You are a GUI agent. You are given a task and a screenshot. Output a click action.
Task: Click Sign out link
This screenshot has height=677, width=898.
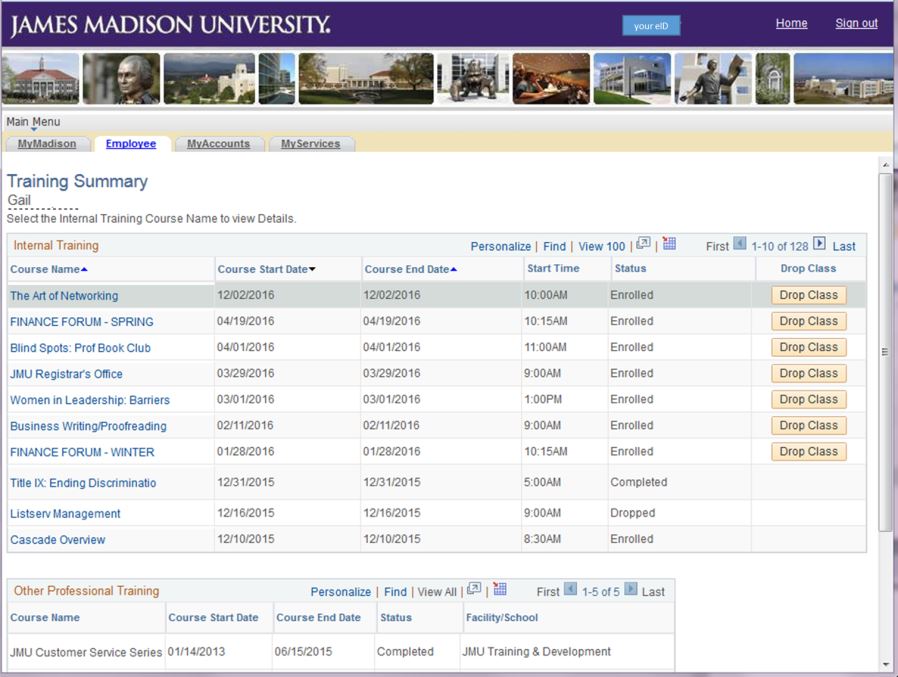[x=856, y=23]
